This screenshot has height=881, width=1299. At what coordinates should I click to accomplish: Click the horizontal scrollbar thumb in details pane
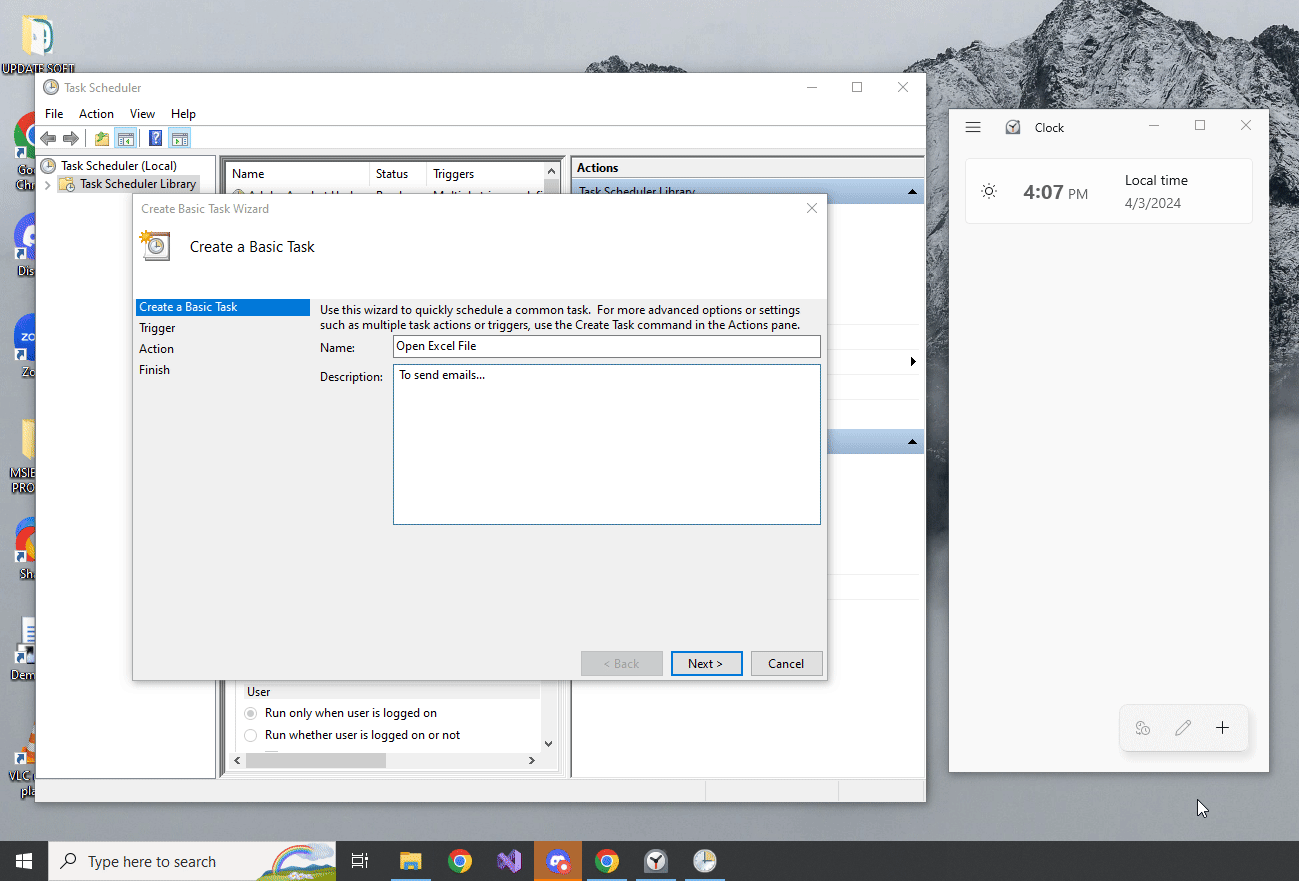click(x=315, y=761)
